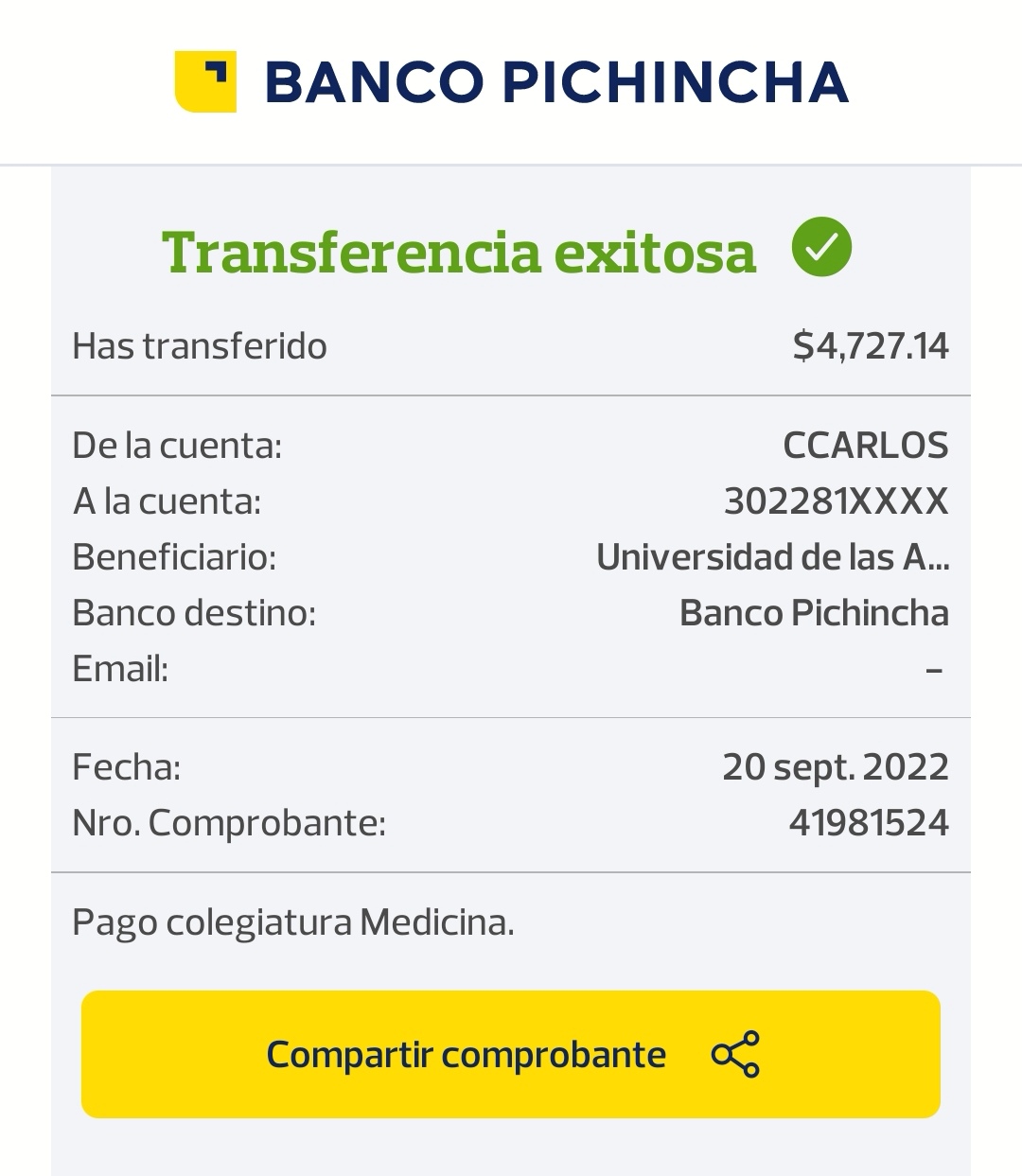Tap the truncated beneficiary Universidad de las A...

772,556
